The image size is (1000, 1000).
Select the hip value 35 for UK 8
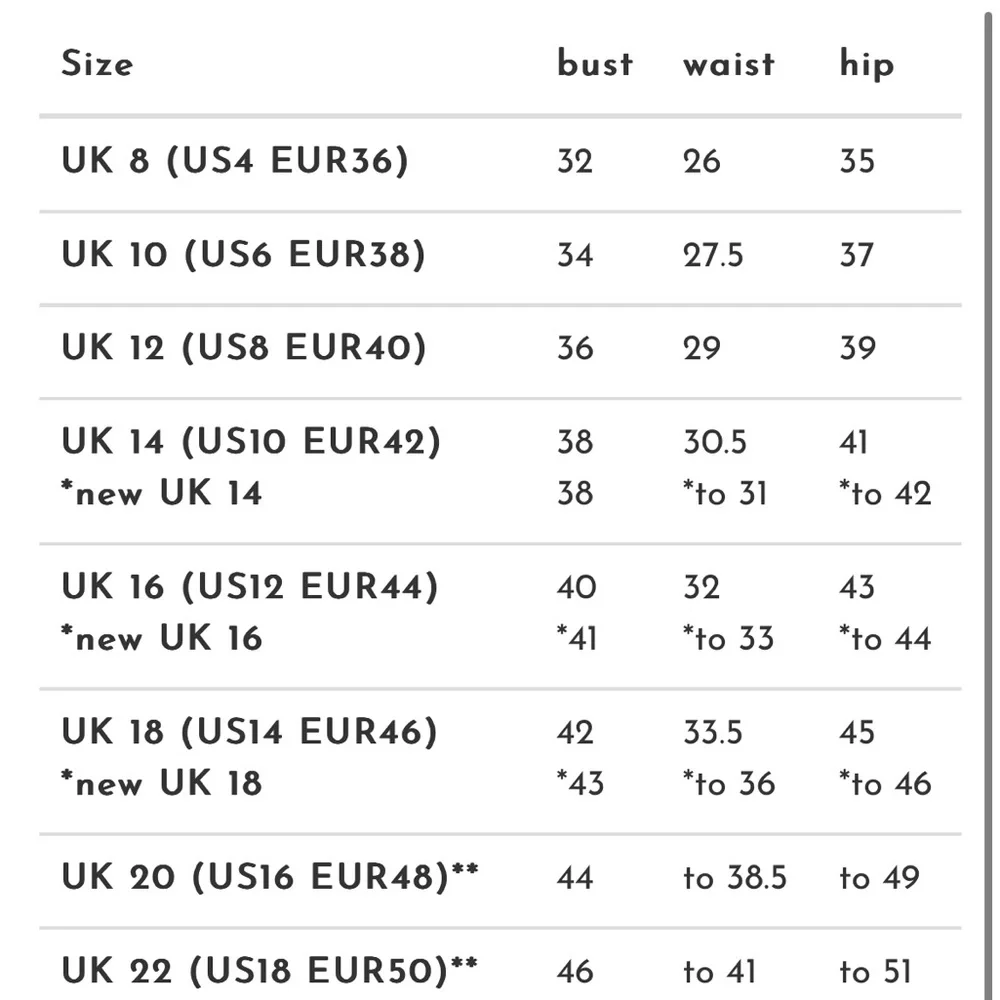[x=857, y=161]
